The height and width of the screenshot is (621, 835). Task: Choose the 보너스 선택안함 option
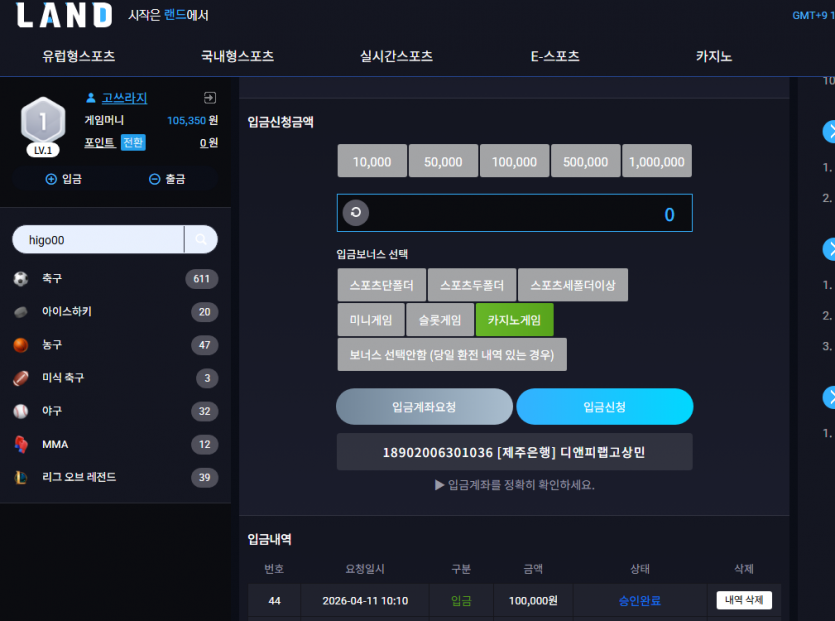(x=452, y=354)
